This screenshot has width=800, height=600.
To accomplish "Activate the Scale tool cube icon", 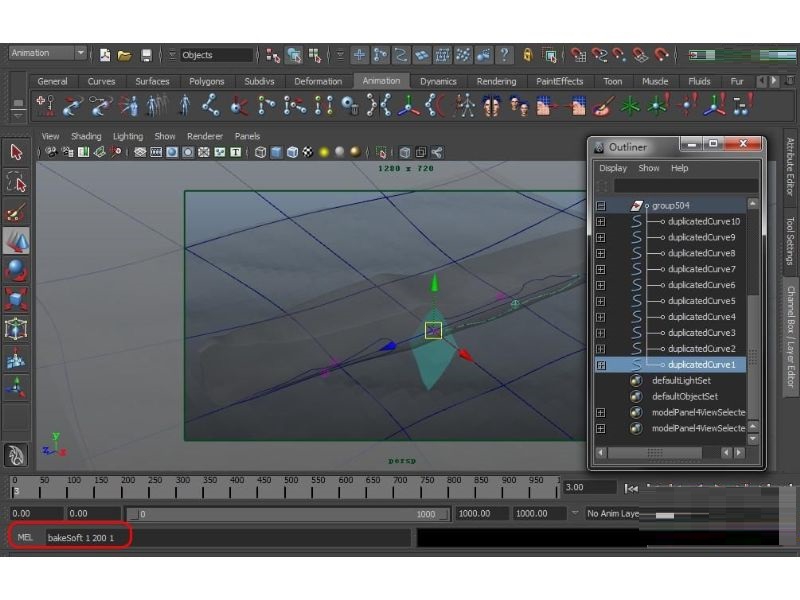I will tap(16, 299).
